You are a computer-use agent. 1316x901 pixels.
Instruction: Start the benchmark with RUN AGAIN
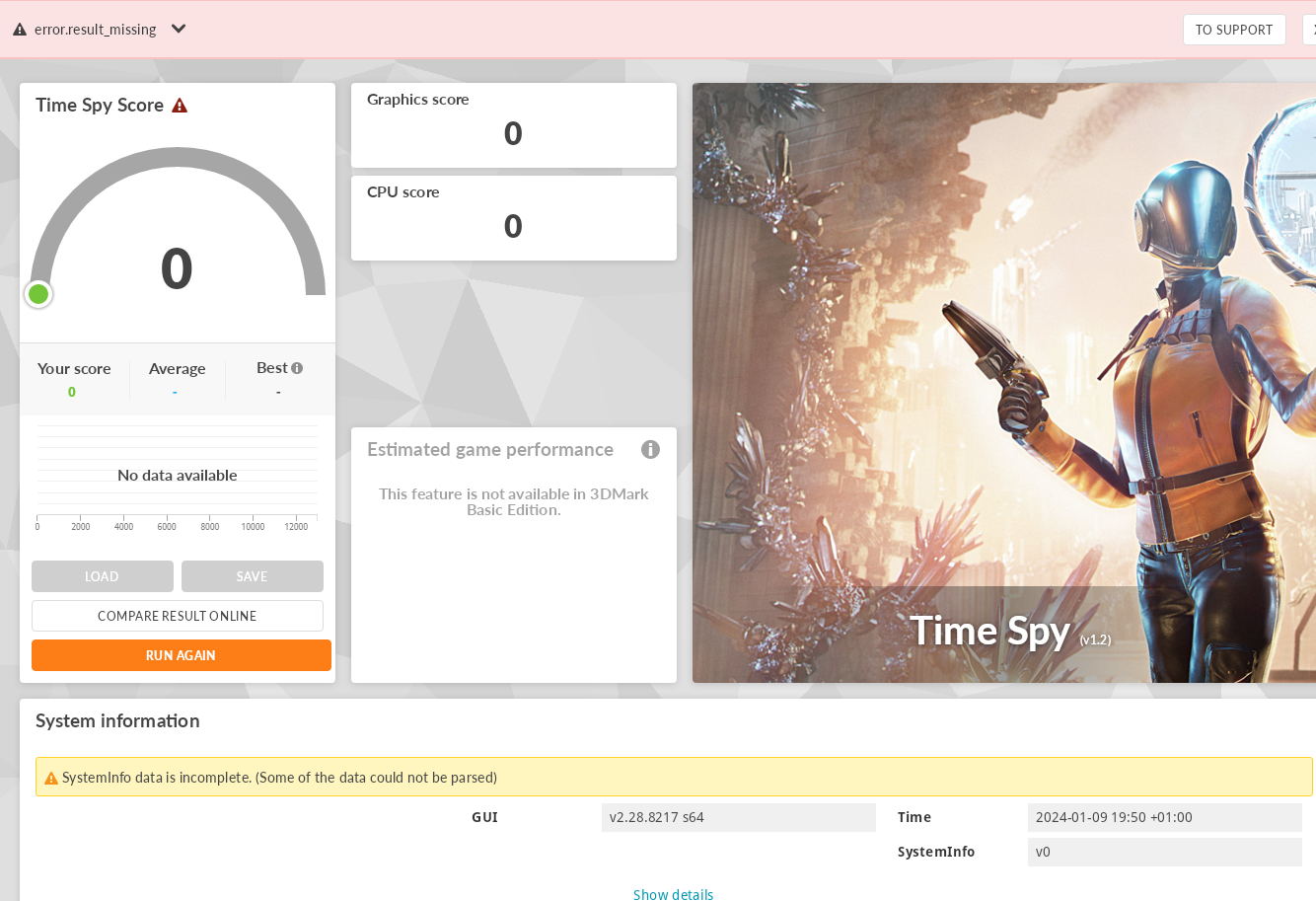tap(182, 655)
